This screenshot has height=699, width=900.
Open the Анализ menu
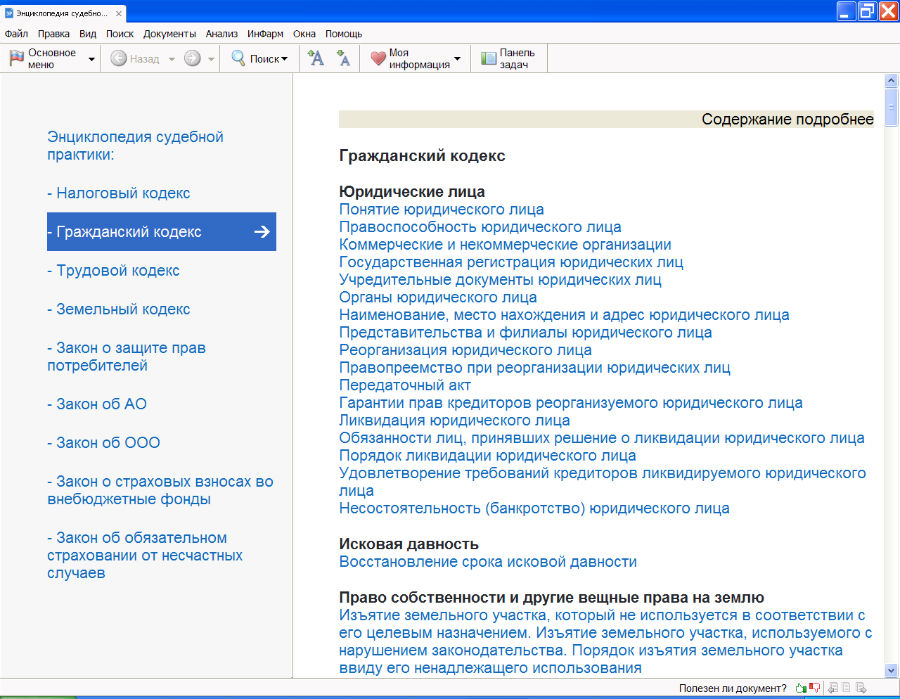click(221, 33)
